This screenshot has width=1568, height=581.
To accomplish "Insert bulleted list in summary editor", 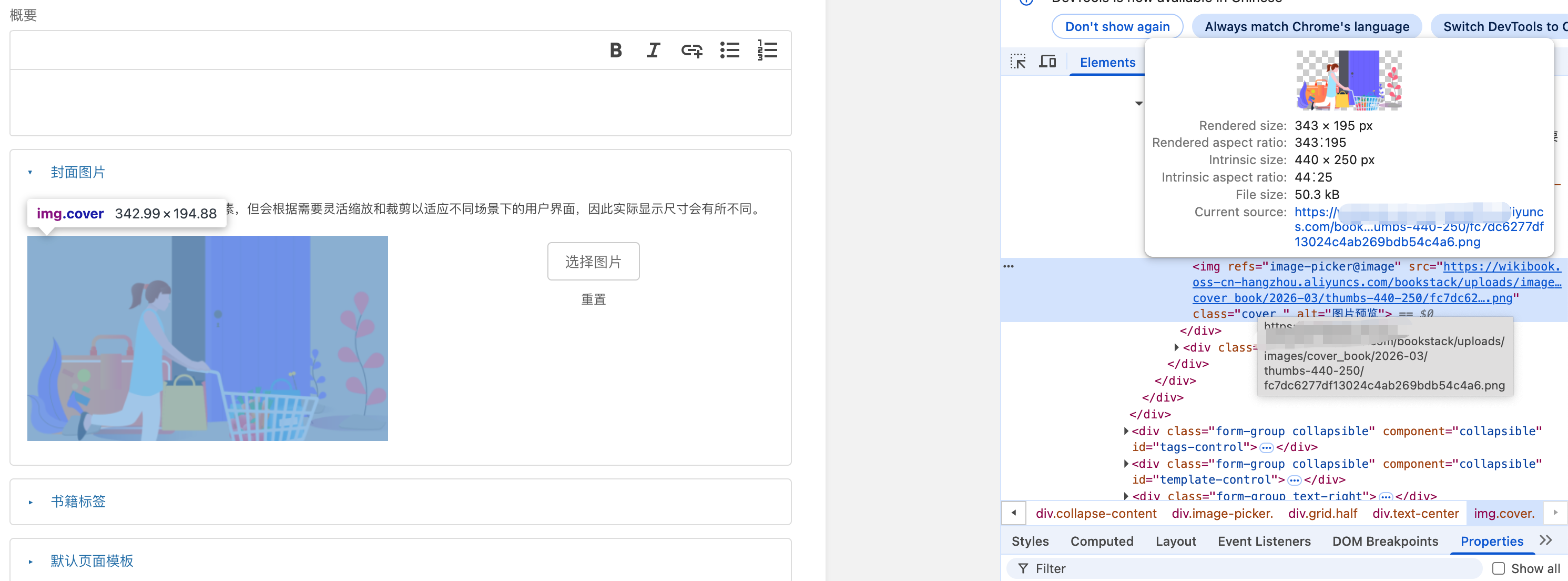I will 729,51.
